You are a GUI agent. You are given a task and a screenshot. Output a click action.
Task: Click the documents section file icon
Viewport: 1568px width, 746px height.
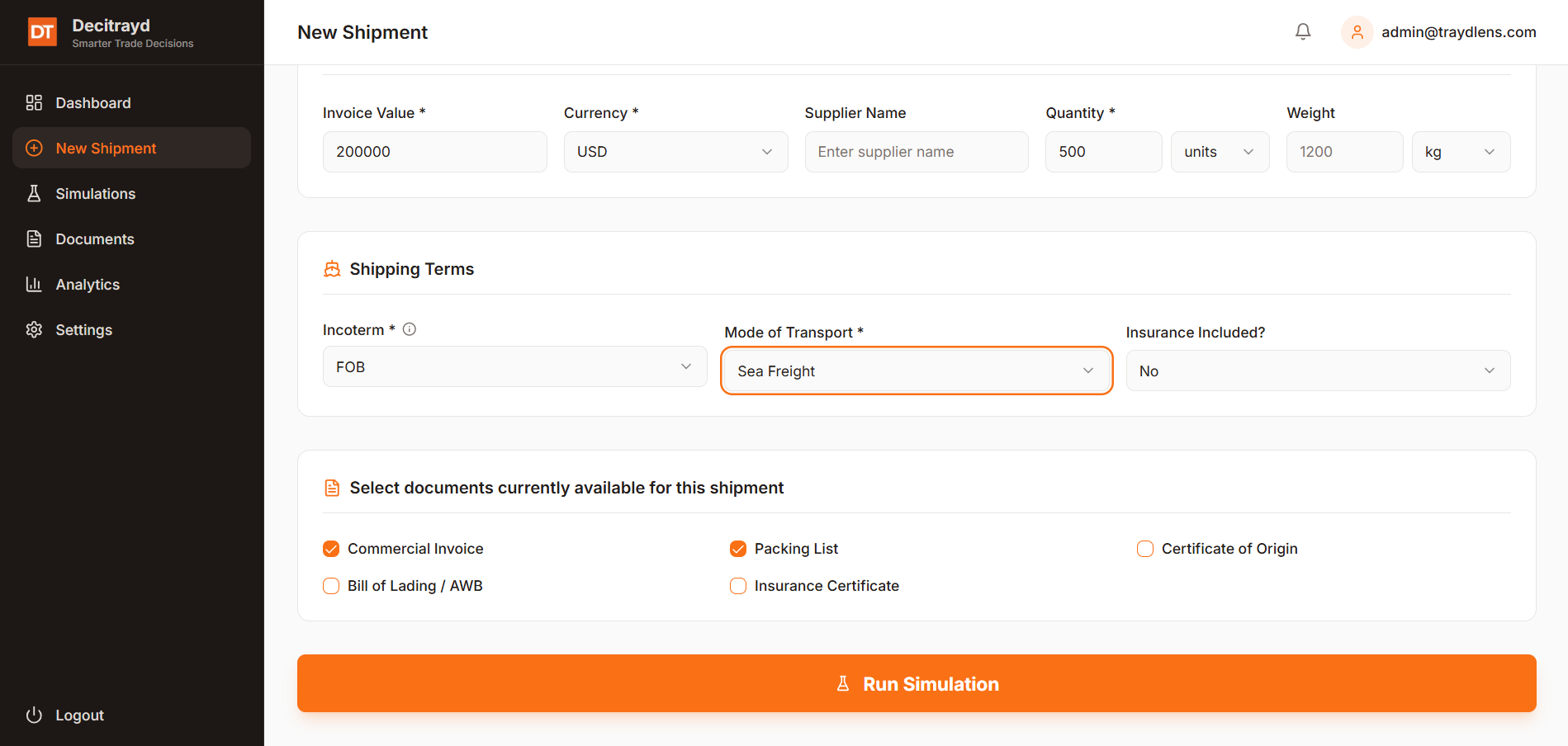pyautogui.click(x=332, y=488)
